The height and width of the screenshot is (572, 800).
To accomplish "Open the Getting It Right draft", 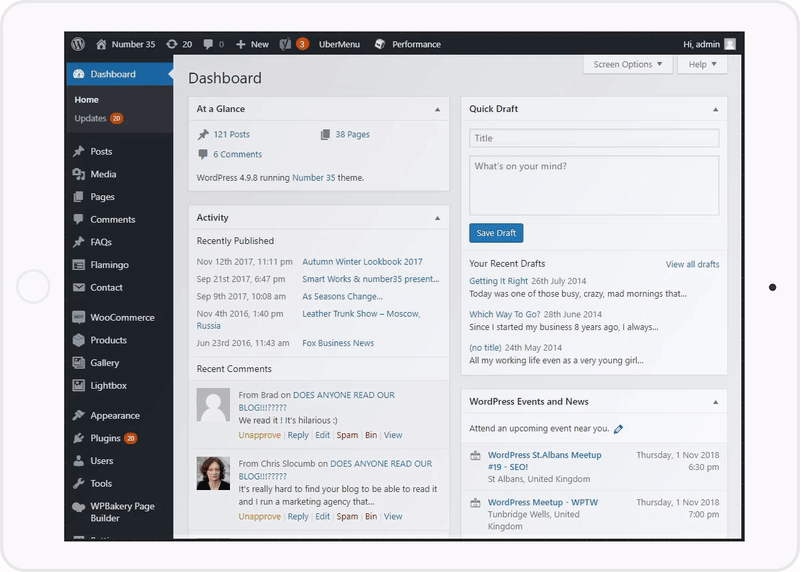I will pos(498,281).
